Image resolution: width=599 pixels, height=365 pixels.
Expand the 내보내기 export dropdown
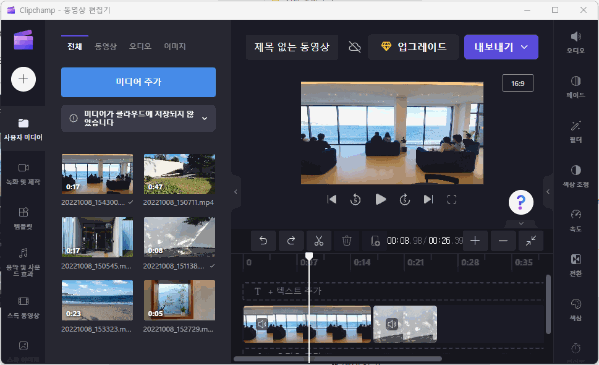(x=525, y=47)
